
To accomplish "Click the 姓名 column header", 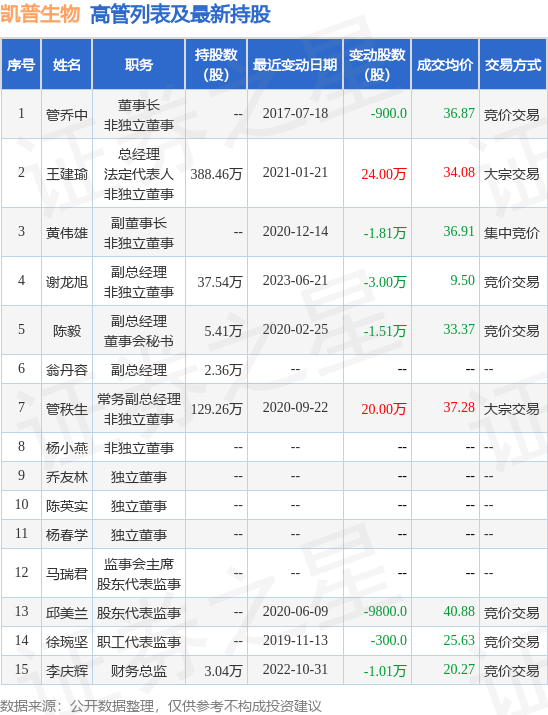I will [x=67, y=64].
